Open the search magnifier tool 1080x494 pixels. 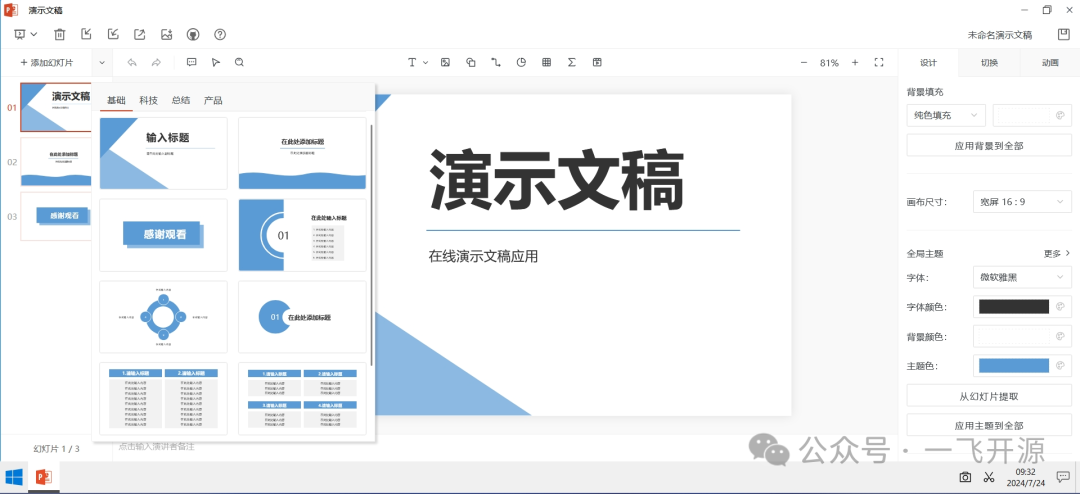tap(239, 62)
